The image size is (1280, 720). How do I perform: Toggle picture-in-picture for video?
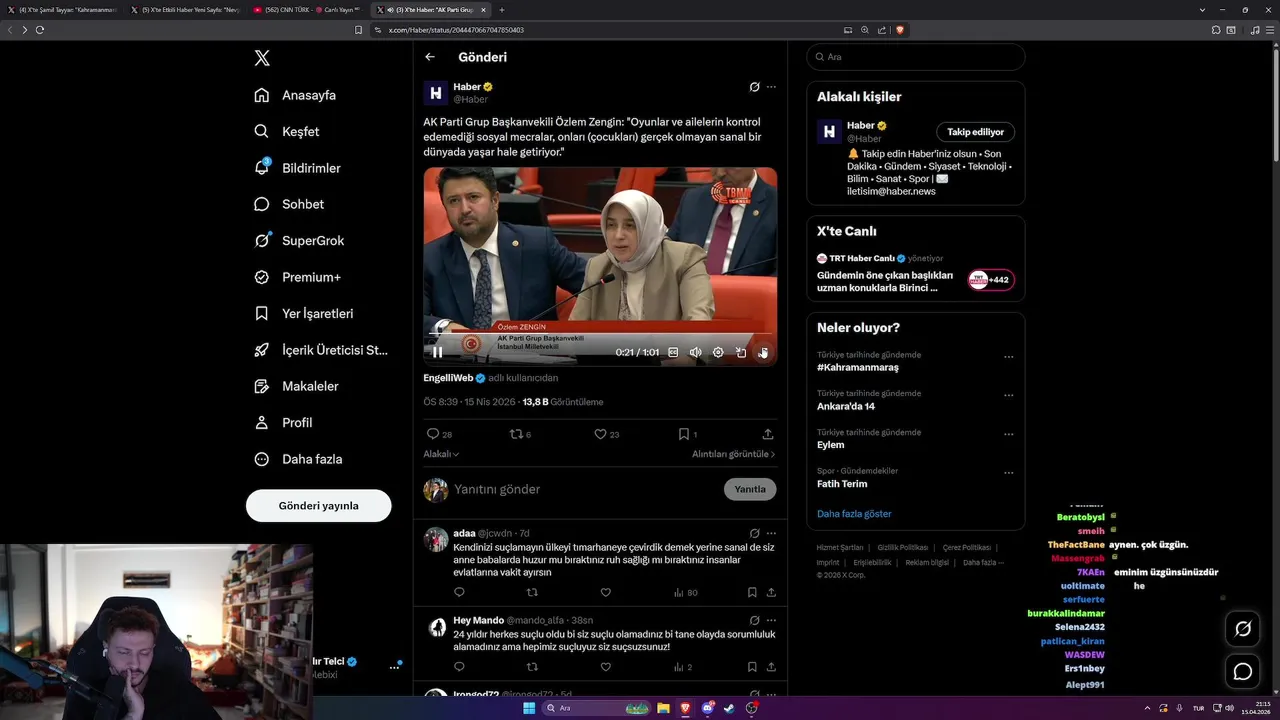click(741, 352)
